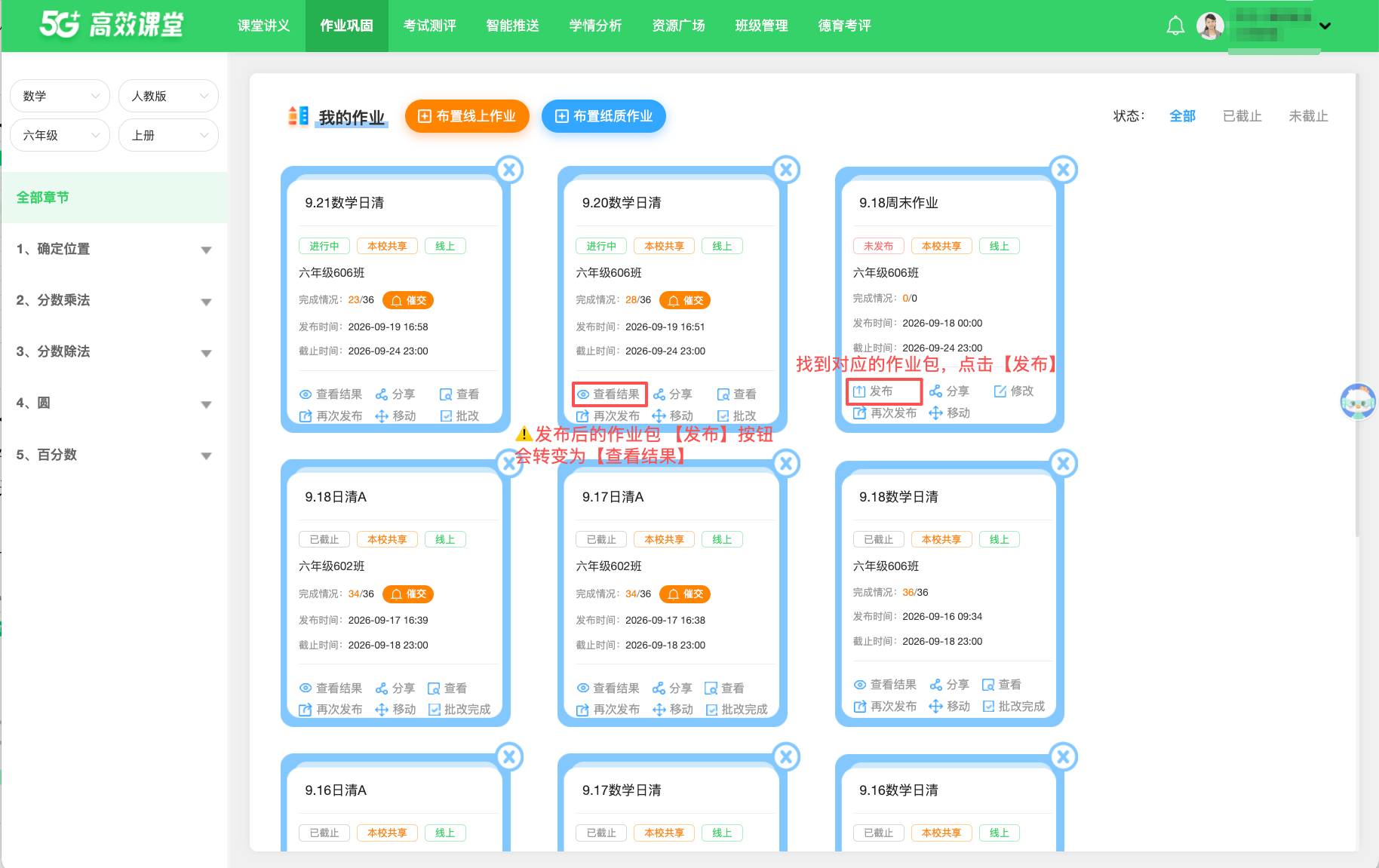Switch to 课堂讲义 tab
Viewport: 1379px width, 868px height.
tap(264, 26)
